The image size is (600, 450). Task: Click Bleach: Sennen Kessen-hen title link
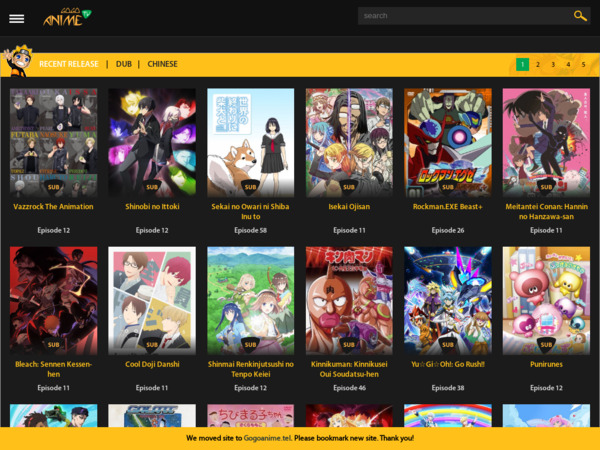(x=54, y=369)
